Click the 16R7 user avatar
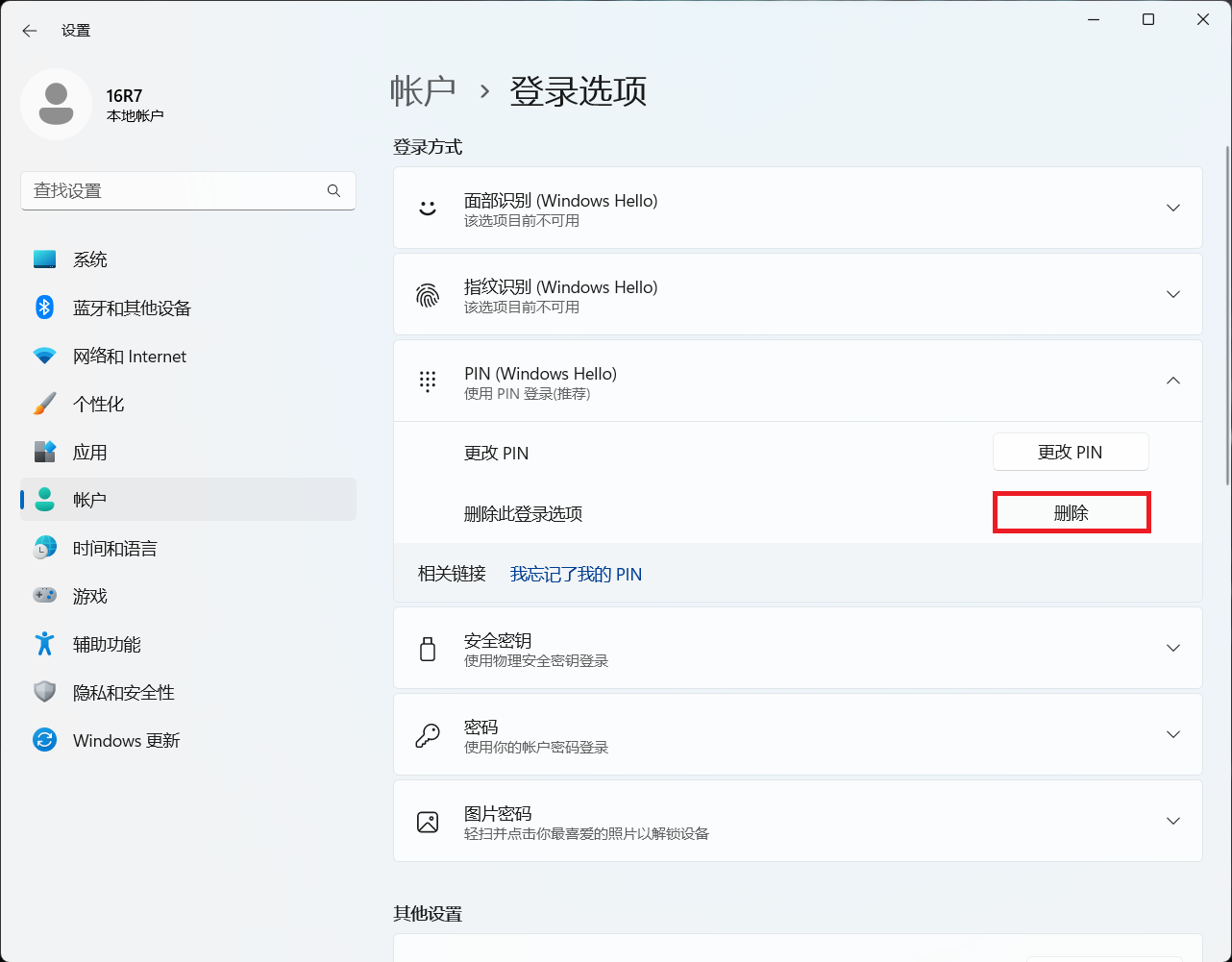The width and height of the screenshot is (1232, 962). 56,105
